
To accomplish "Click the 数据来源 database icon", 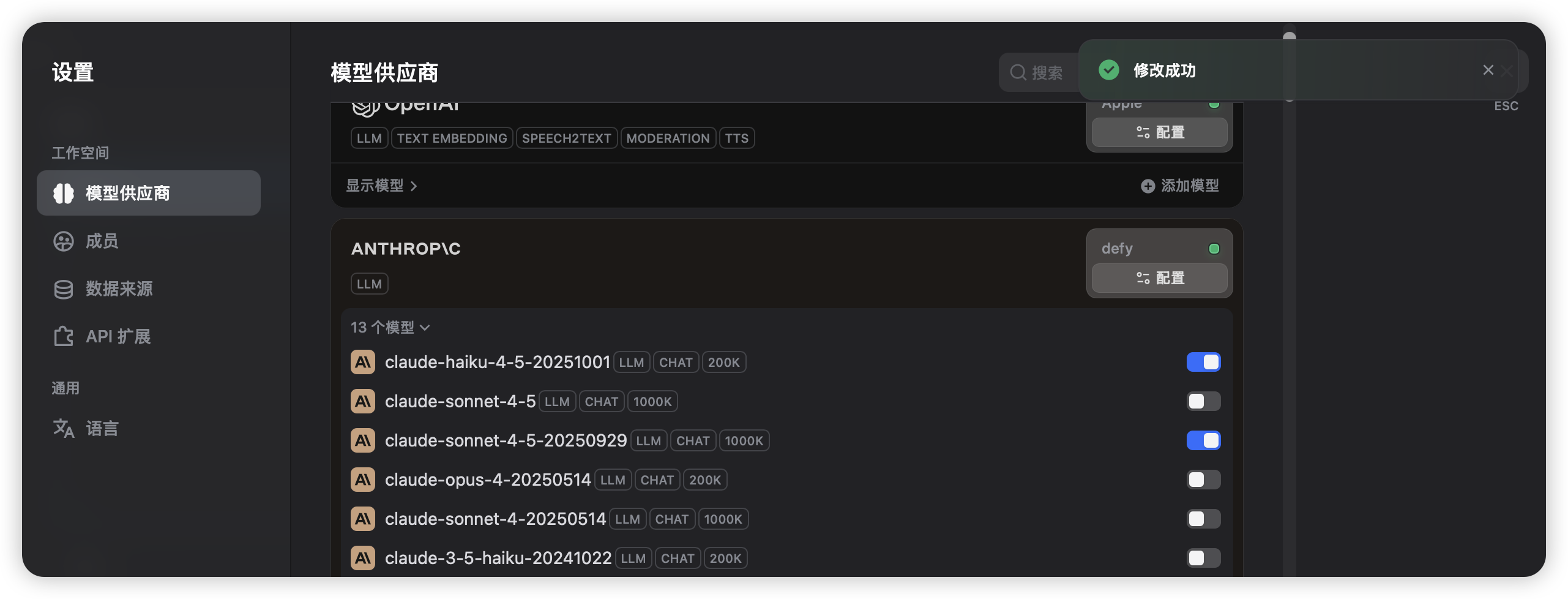I will point(64,289).
